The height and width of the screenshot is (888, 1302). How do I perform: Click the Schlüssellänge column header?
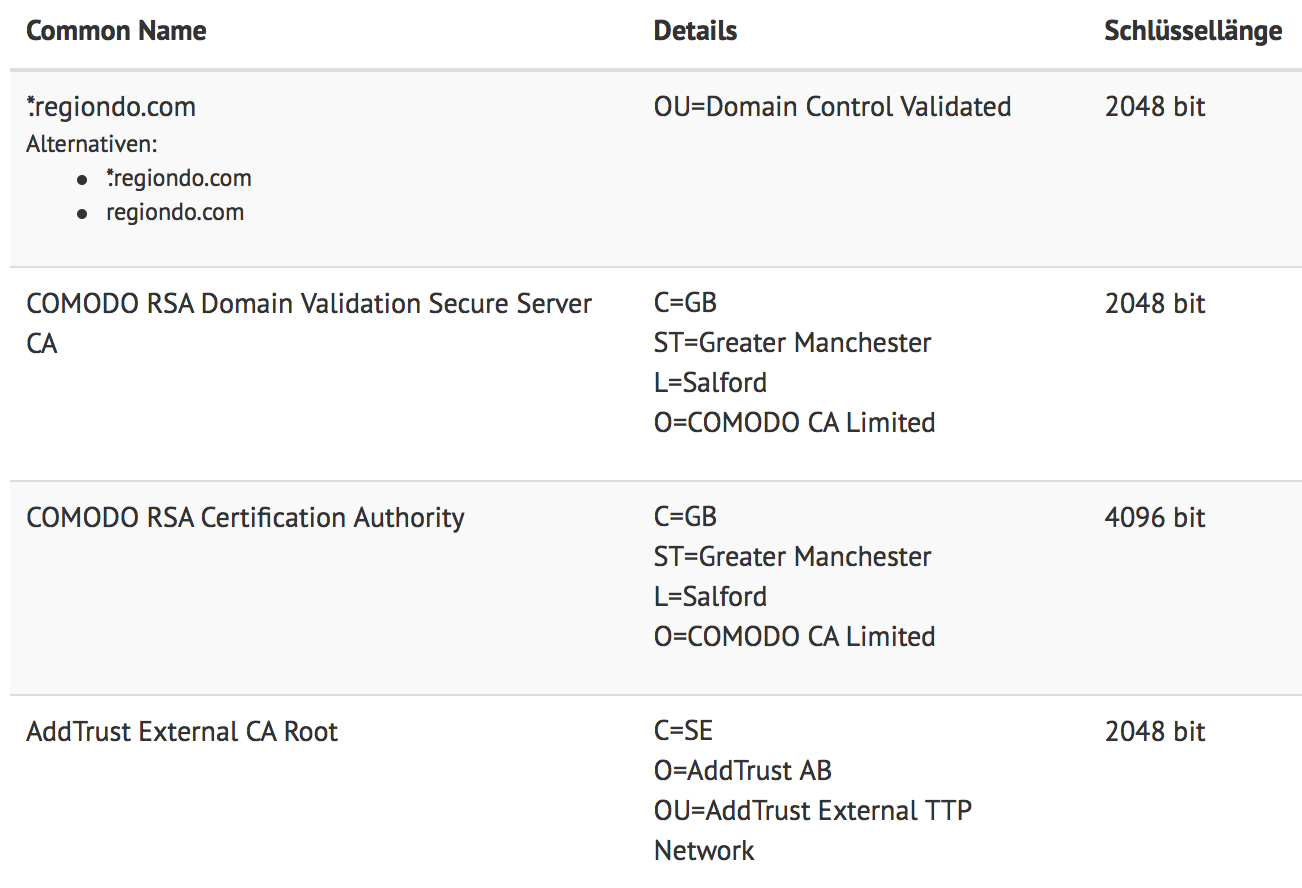pyautogui.click(x=1192, y=31)
